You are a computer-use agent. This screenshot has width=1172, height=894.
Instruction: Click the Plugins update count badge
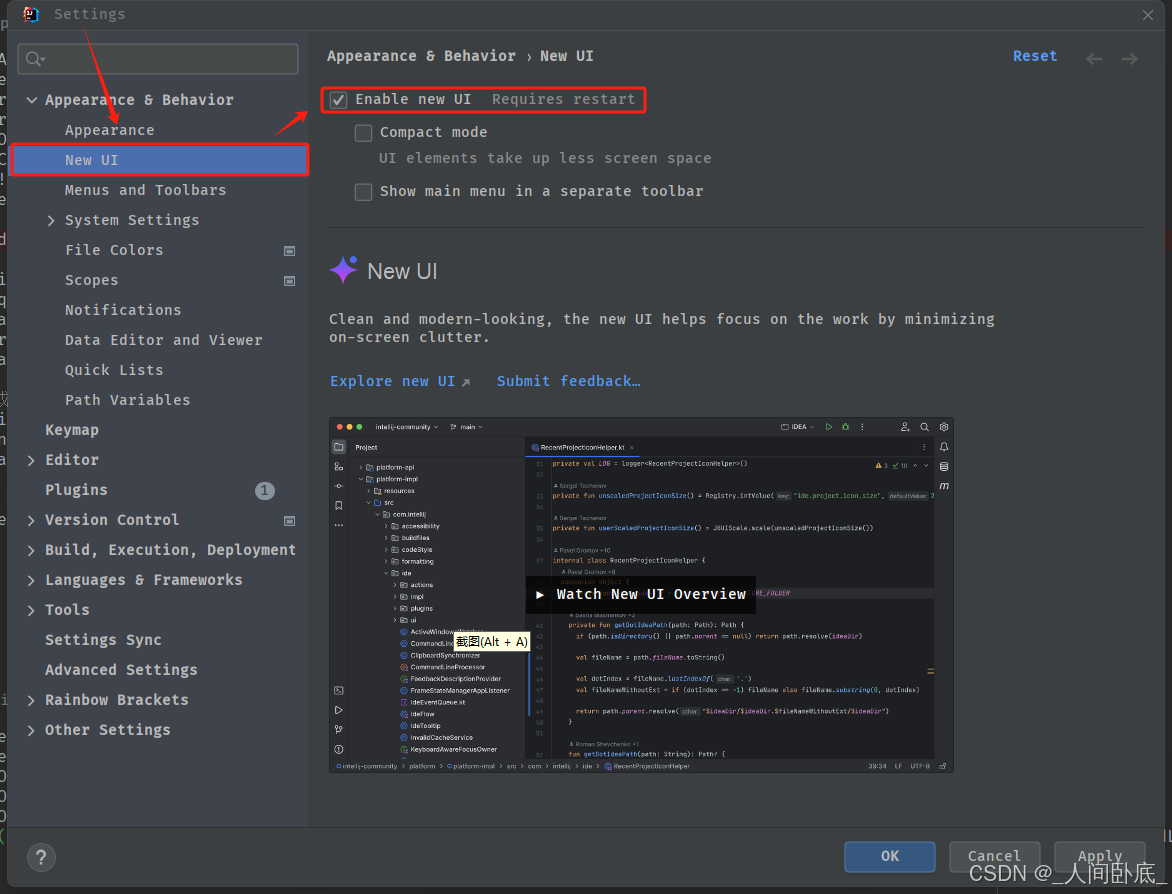click(265, 490)
